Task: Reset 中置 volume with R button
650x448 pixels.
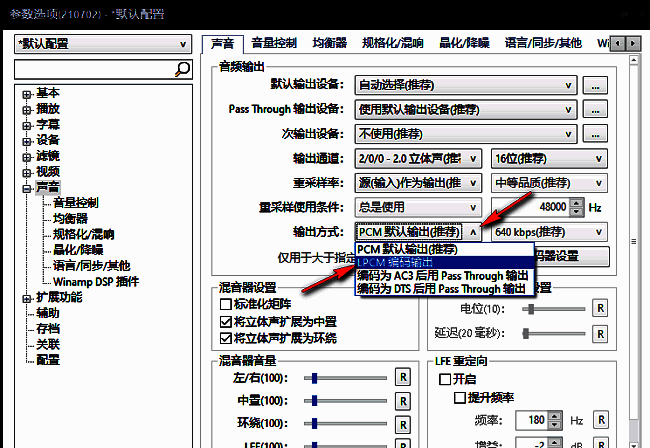Action: click(x=402, y=400)
